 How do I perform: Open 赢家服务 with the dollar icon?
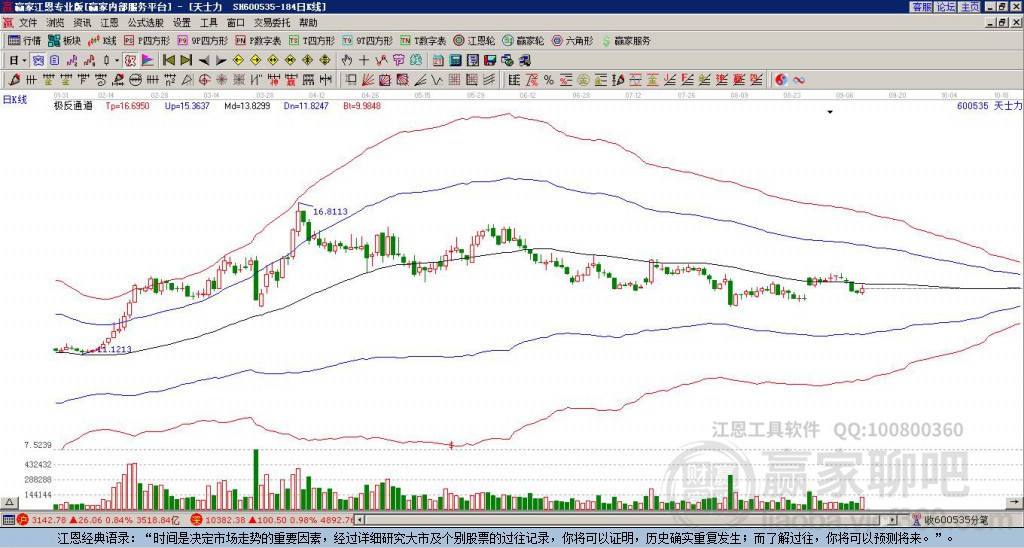[626, 40]
